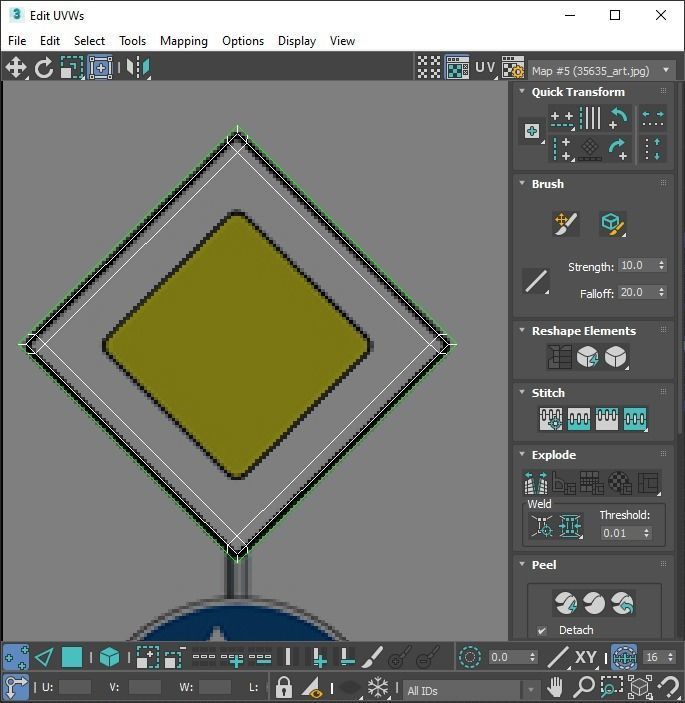This screenshot has height=703, width=685.
Task: Click Relax Until Flat icon
Action: (588, 357)
